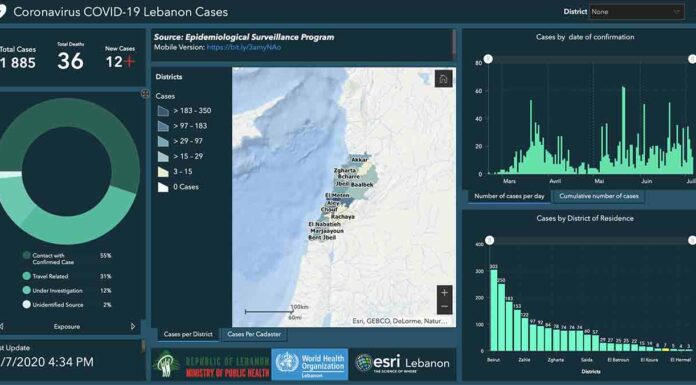The height and width of the screenshot is (385, 696).
Task: Open the mobile version bit.ly link
Action: click(244, 47)
